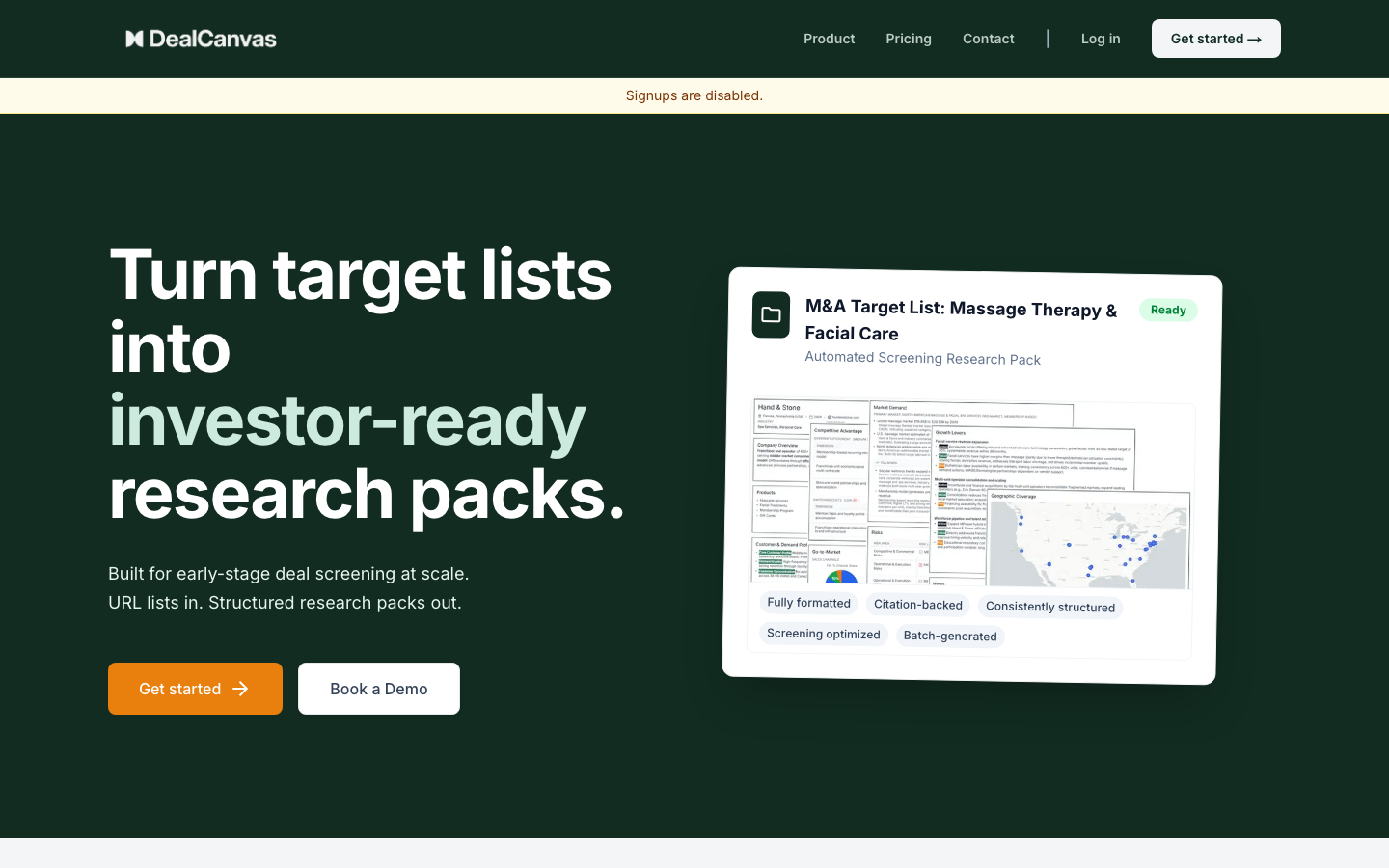Open the Pricing page link
The image size is (1389, 868).
(x=909, y=39)
